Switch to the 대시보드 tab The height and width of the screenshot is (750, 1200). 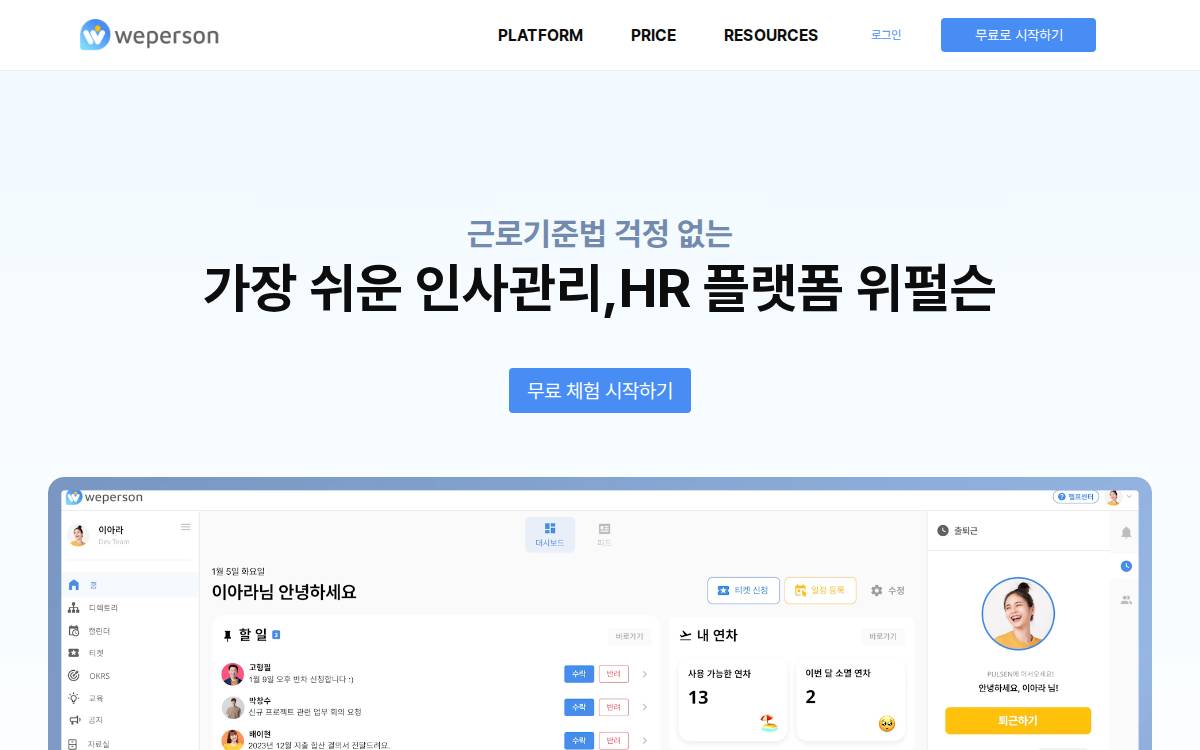550,534
